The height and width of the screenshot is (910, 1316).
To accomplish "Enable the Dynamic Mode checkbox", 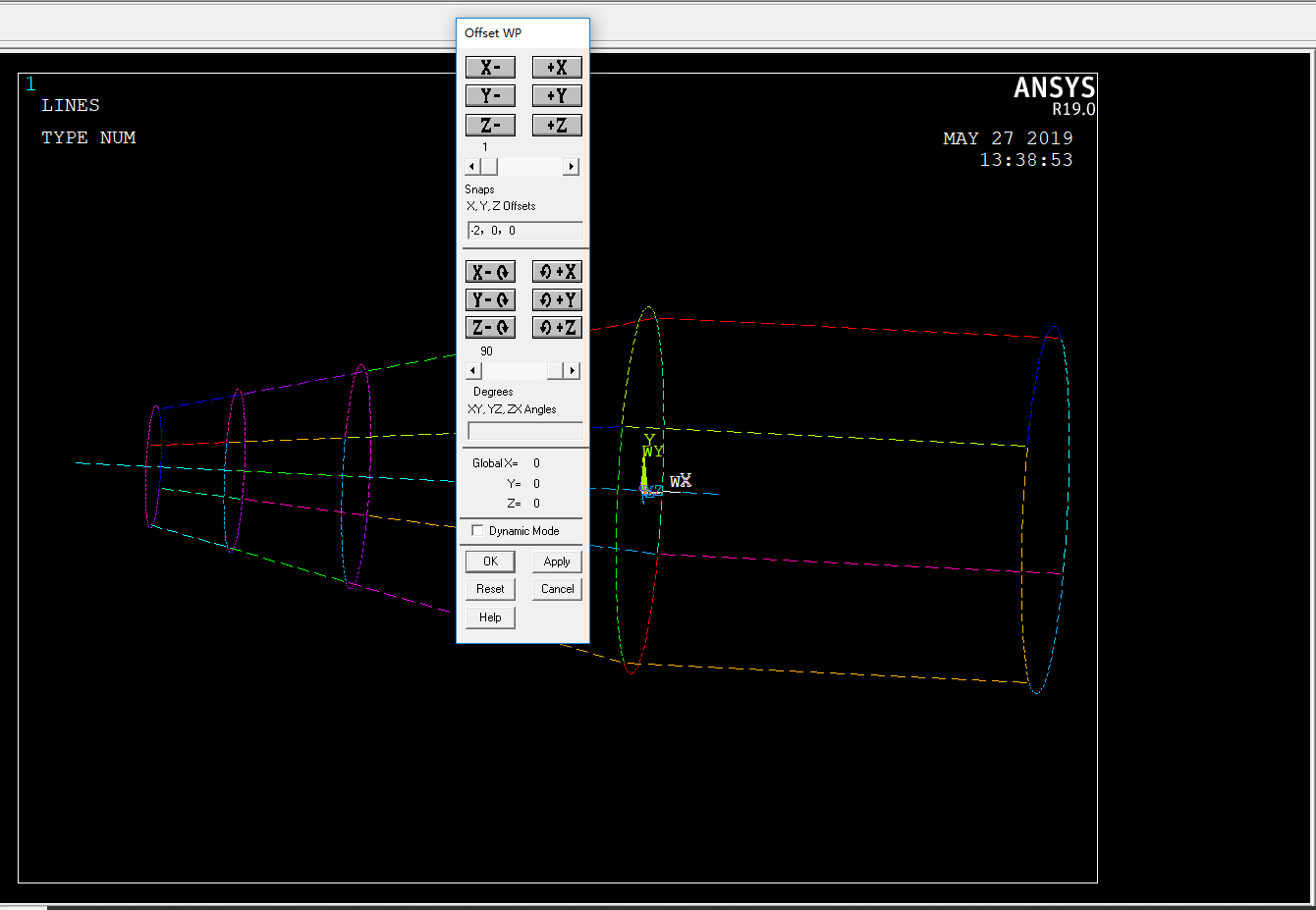I will point(478,531).
